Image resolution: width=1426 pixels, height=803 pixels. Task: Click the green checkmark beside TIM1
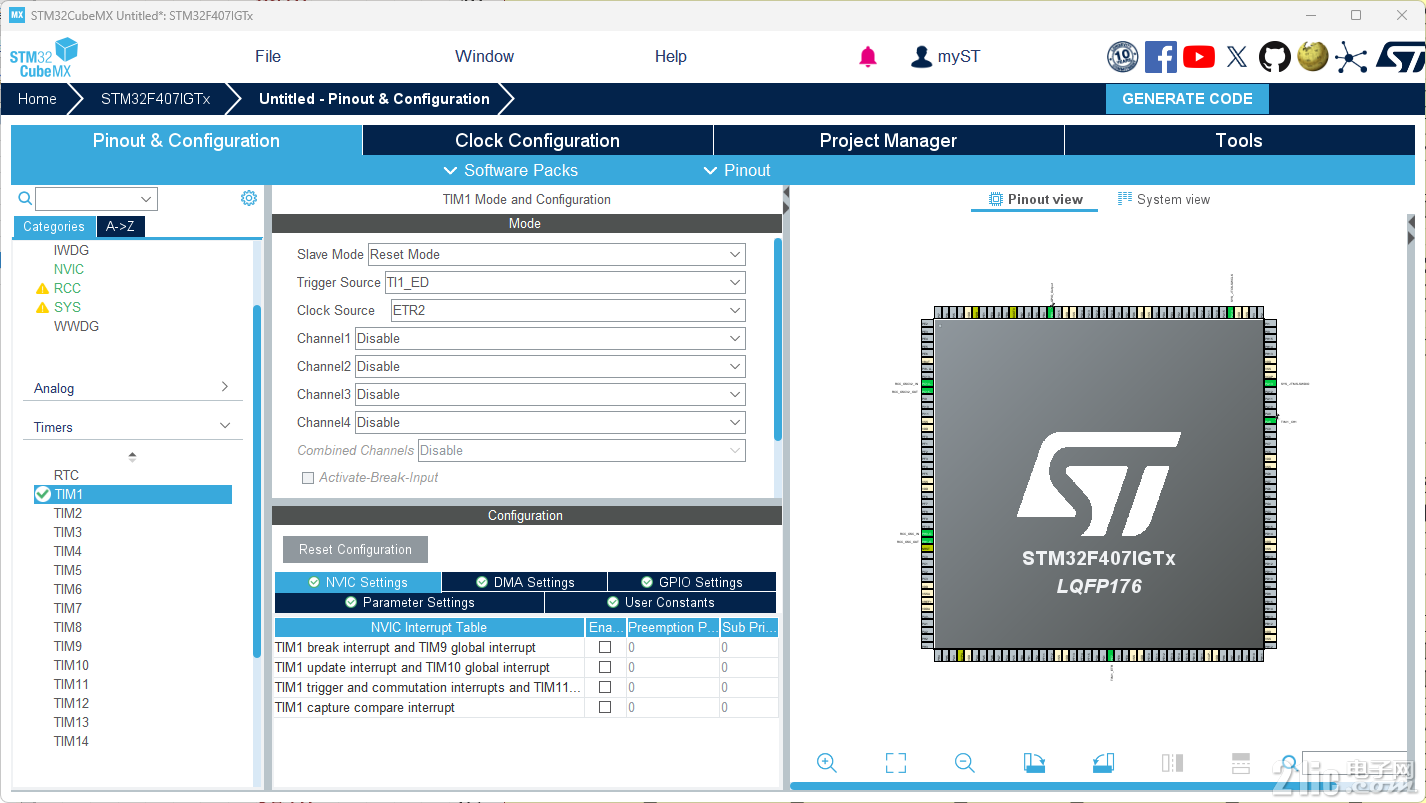click(43, 494)
